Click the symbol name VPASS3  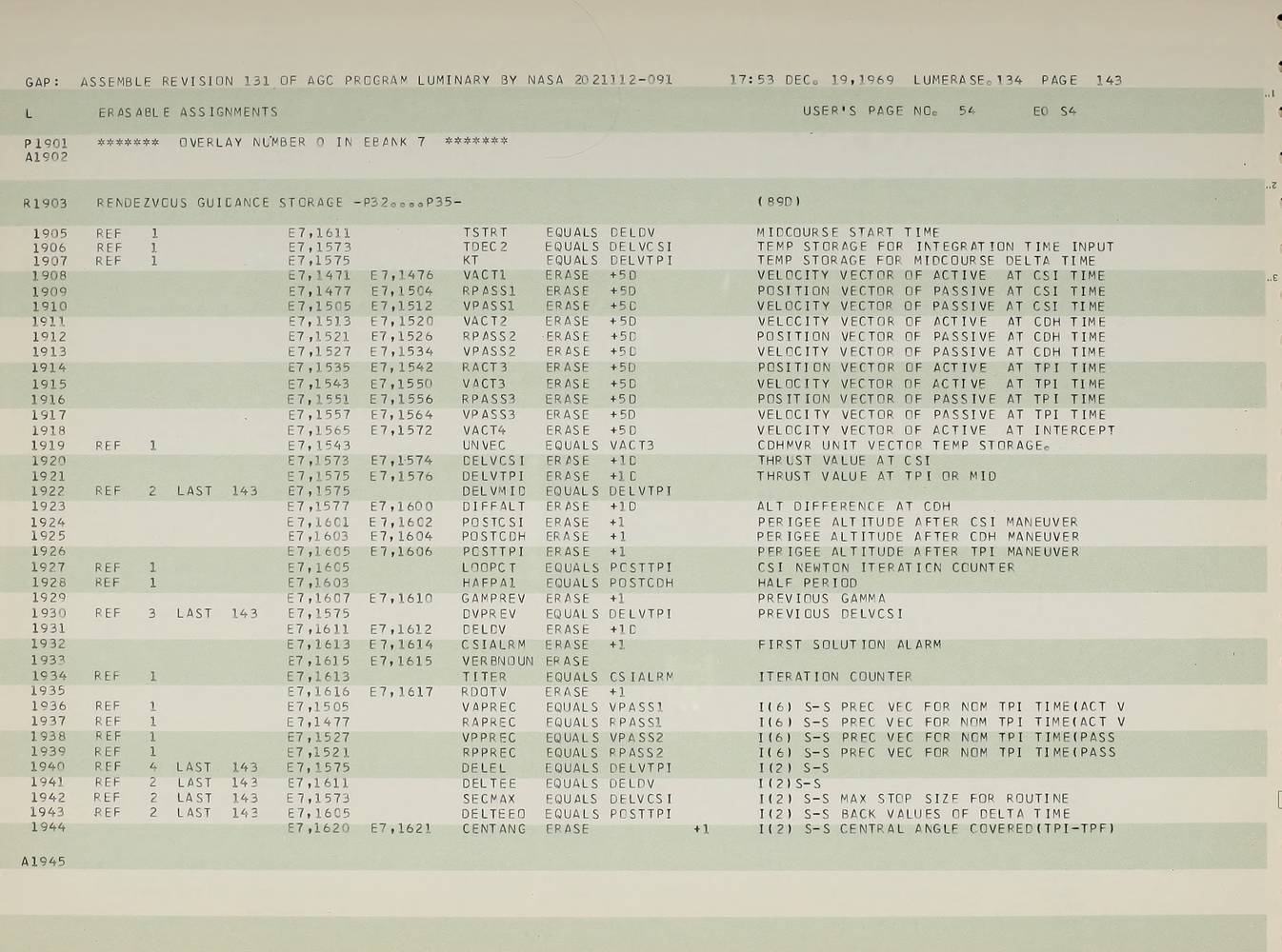[489, 415]
